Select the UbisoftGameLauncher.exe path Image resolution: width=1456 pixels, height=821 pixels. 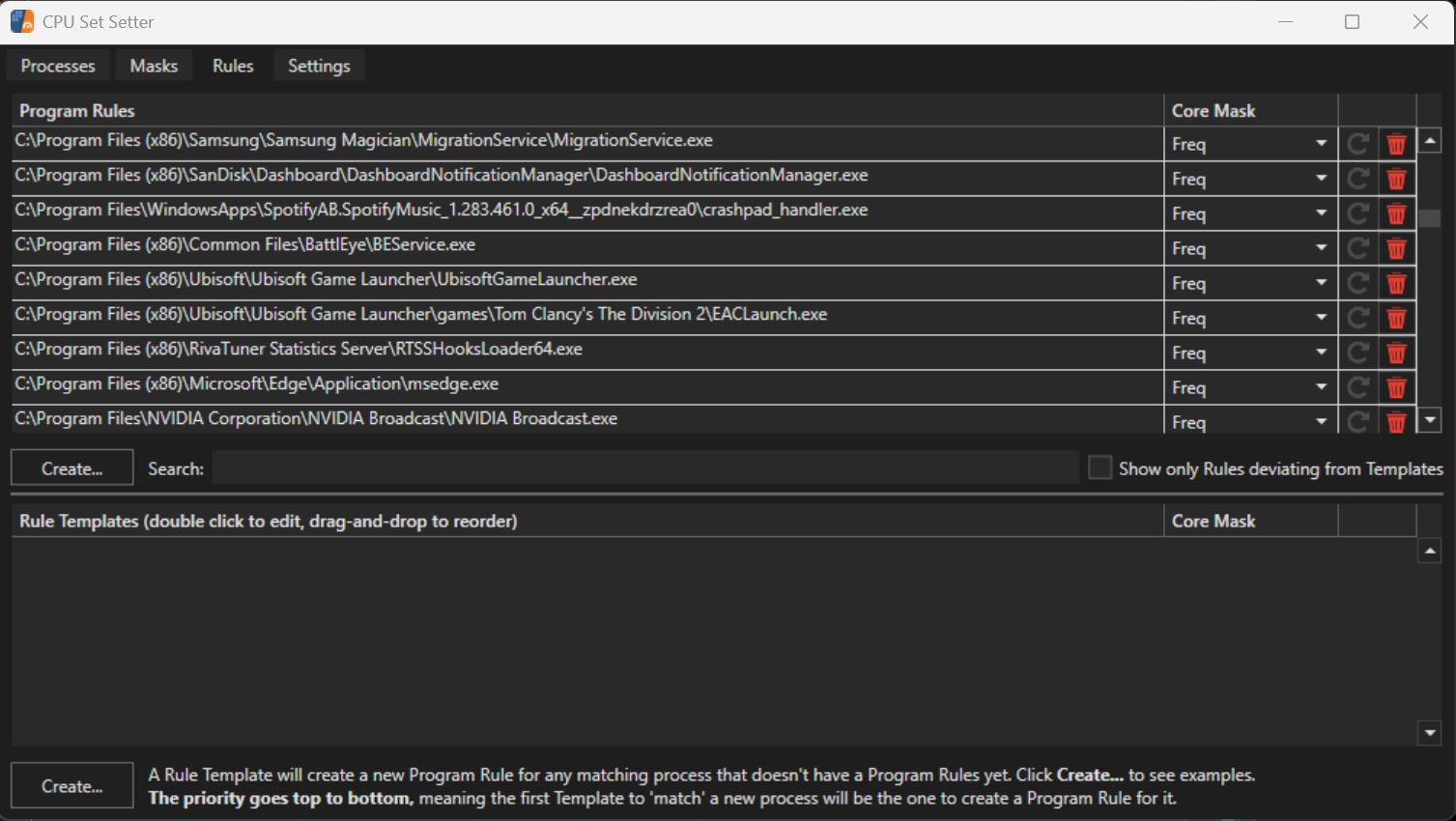[327, 279]
